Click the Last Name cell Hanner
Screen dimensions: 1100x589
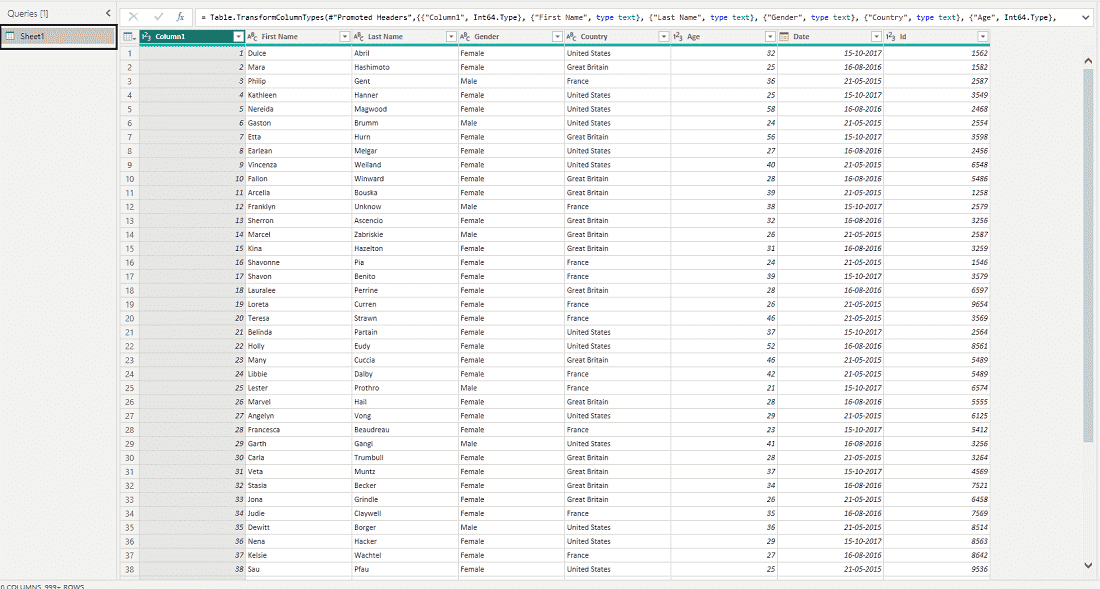[x=405, y=95]
